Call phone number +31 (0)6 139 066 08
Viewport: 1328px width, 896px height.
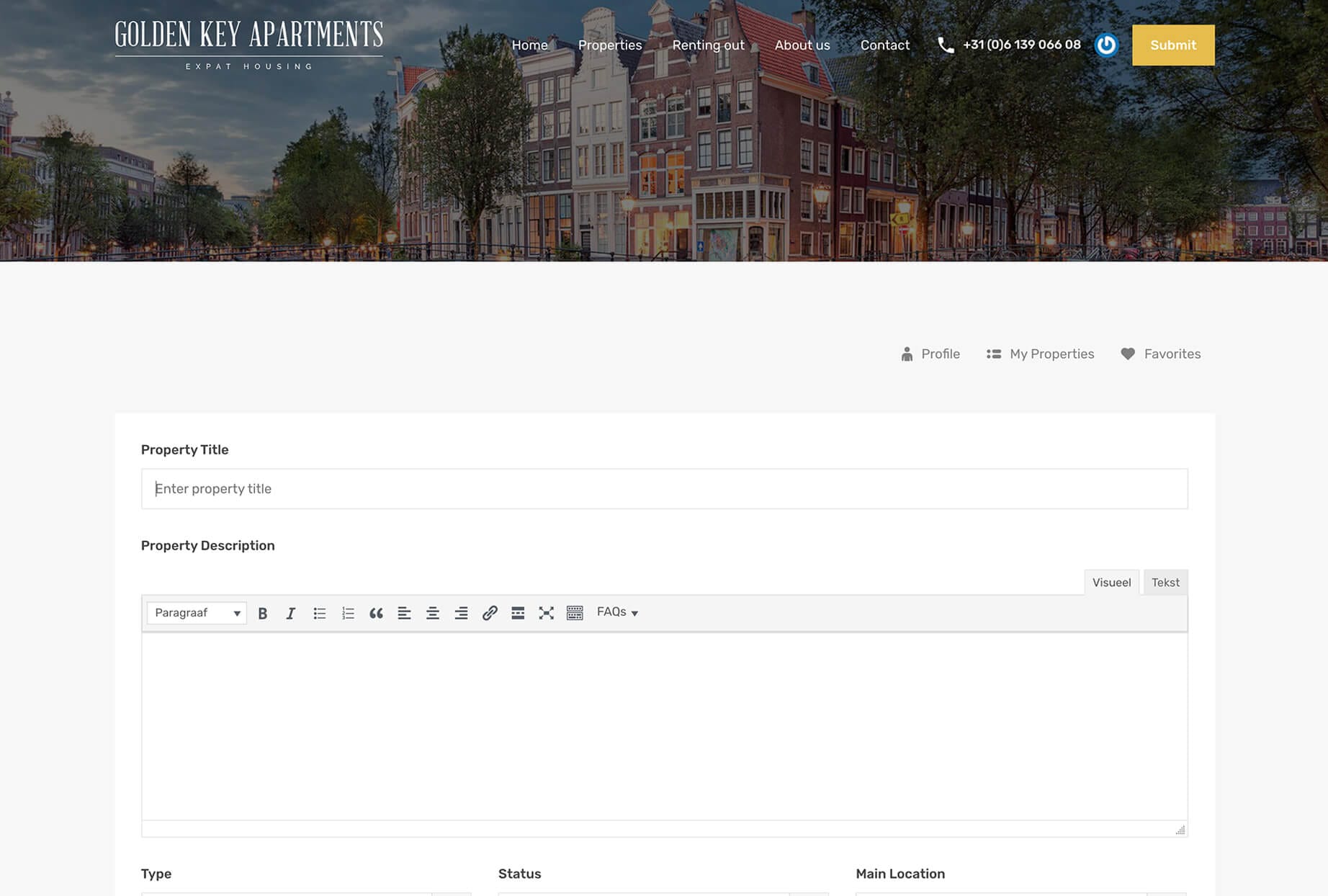[1022, 45]
